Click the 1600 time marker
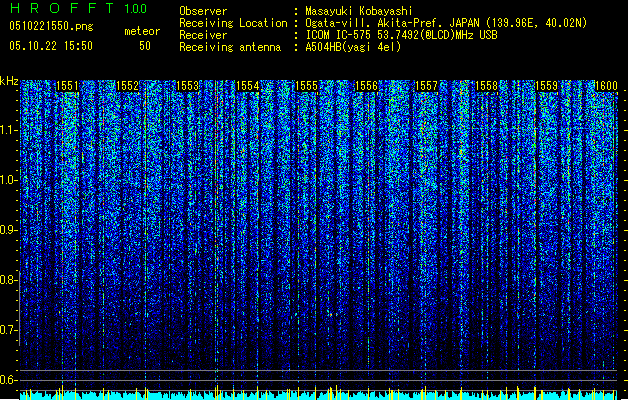The height and width of the screenshot is (400, 629). click(606, 86)
